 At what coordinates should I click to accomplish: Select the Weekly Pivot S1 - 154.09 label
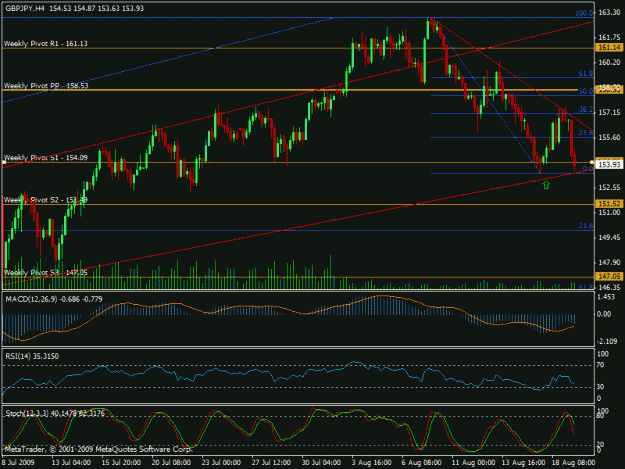coord(46,158)
